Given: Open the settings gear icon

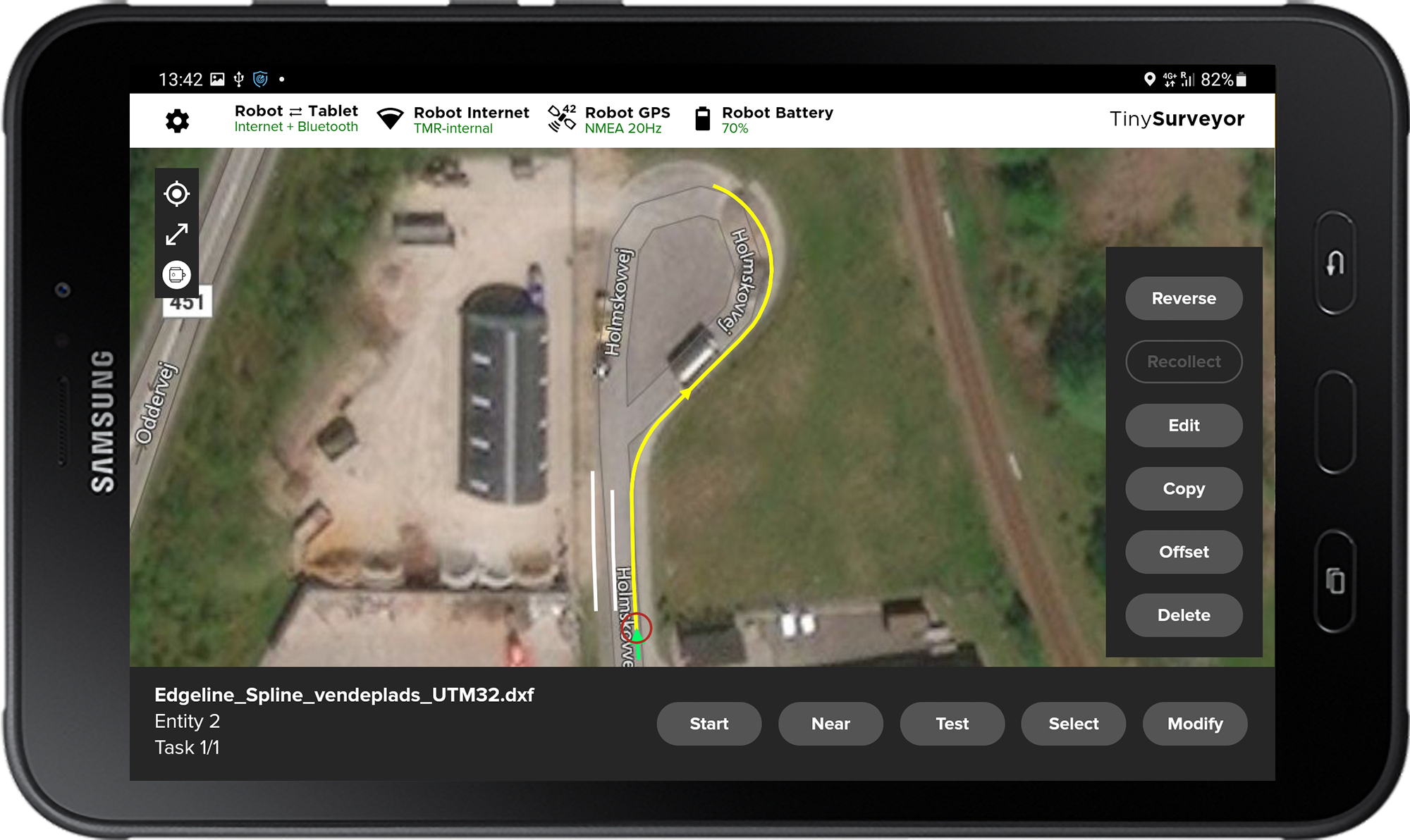Looking at the screenshot, I should click(177, 121).
